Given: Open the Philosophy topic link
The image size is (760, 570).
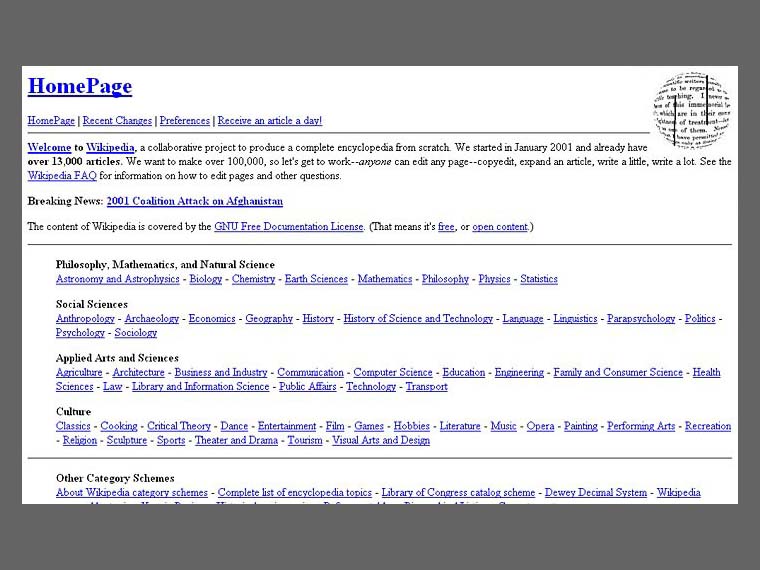Looking at the screenshot, I should [x=445, y=279].
